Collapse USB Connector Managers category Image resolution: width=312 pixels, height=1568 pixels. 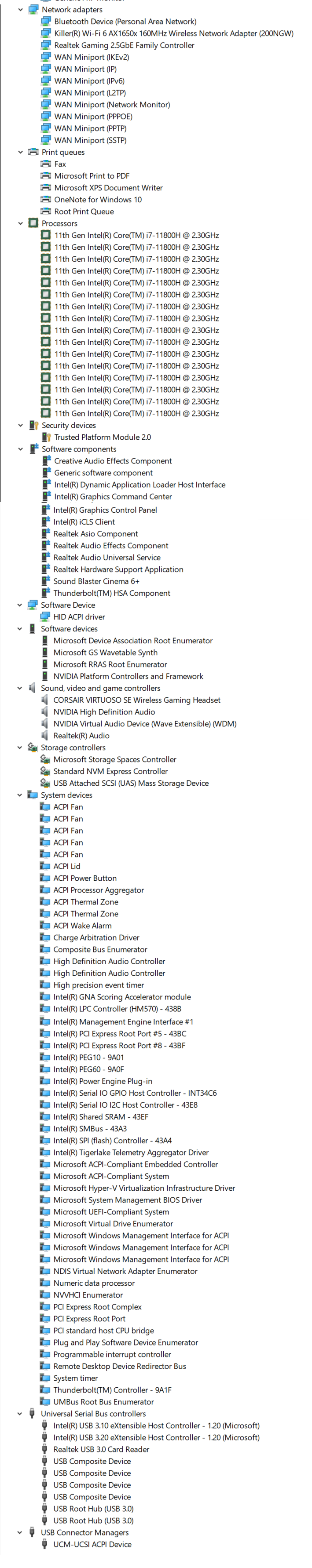click(19, 1533)
